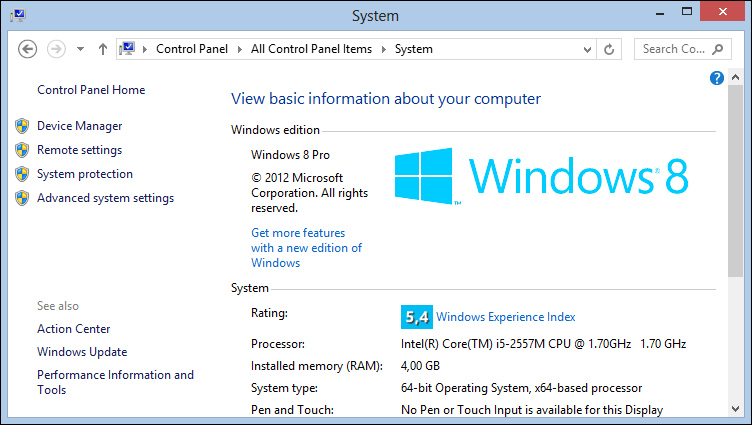Screen dimensions: 752x425
Task: Select All Control Panel Items breadcrumb
Action: [311, 49]
